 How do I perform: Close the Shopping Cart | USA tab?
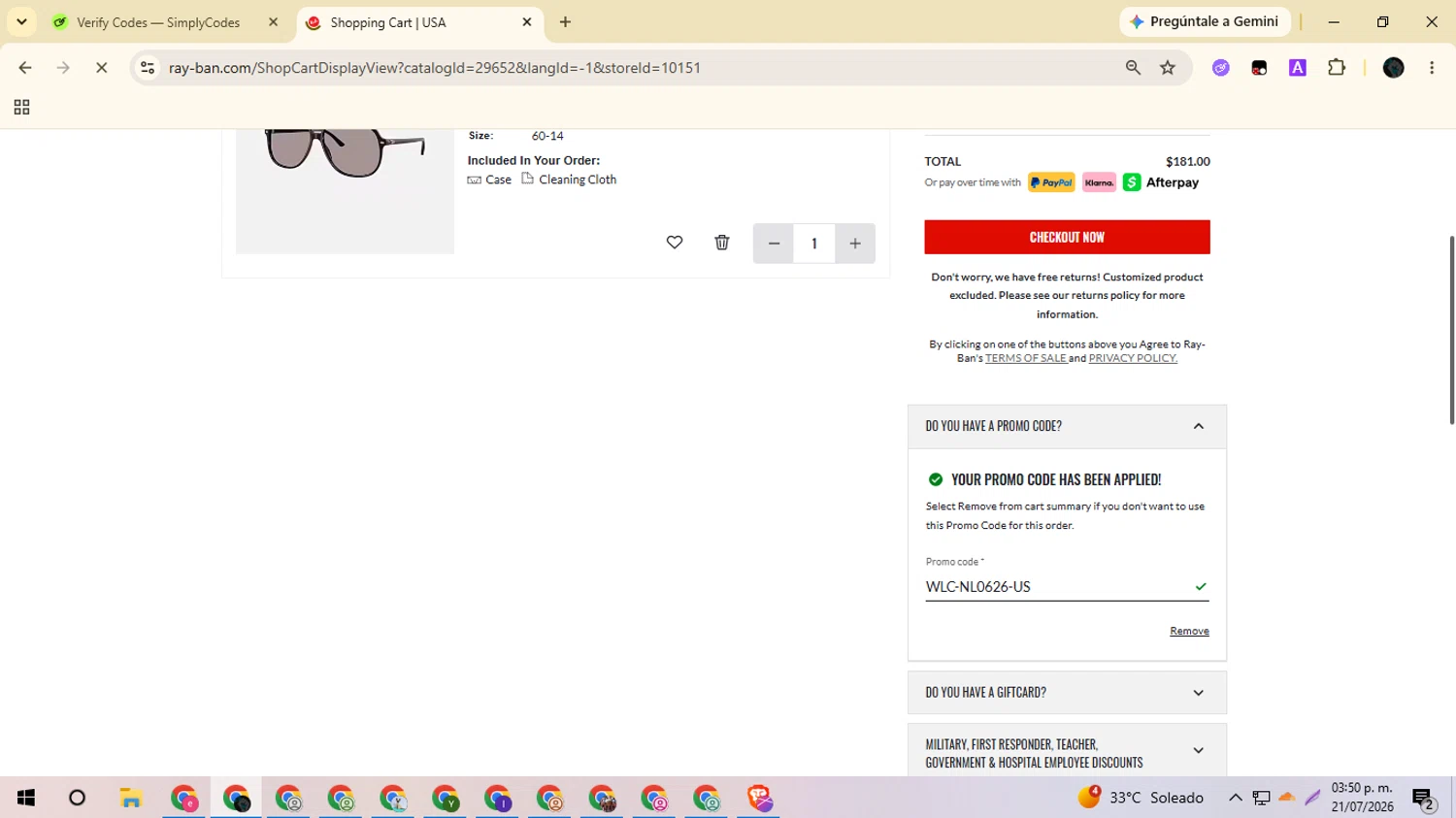527,22
